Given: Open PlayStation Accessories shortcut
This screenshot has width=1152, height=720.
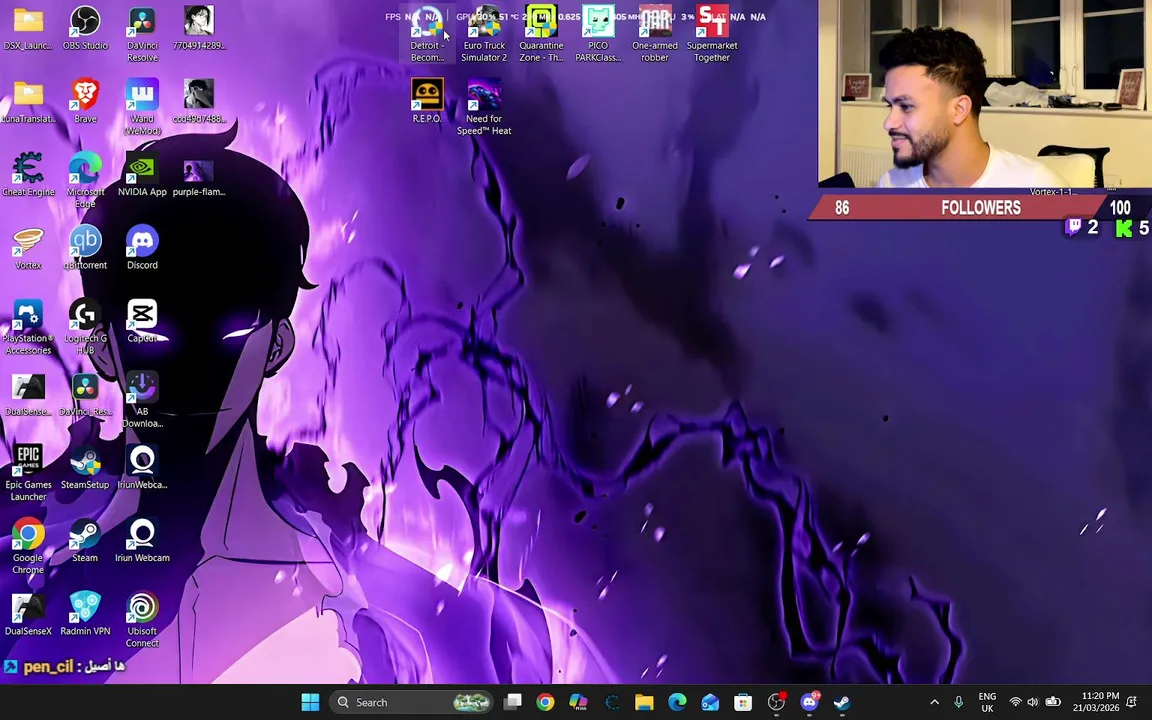Looking at the screenshot, I should coord(28,327).
